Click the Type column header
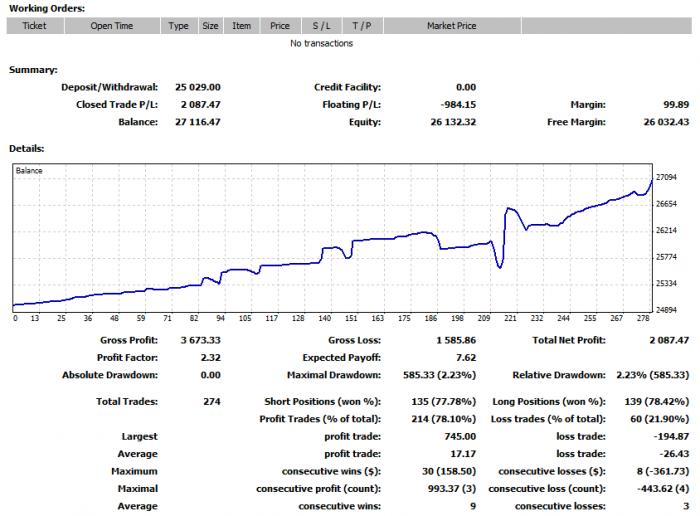 179,26
